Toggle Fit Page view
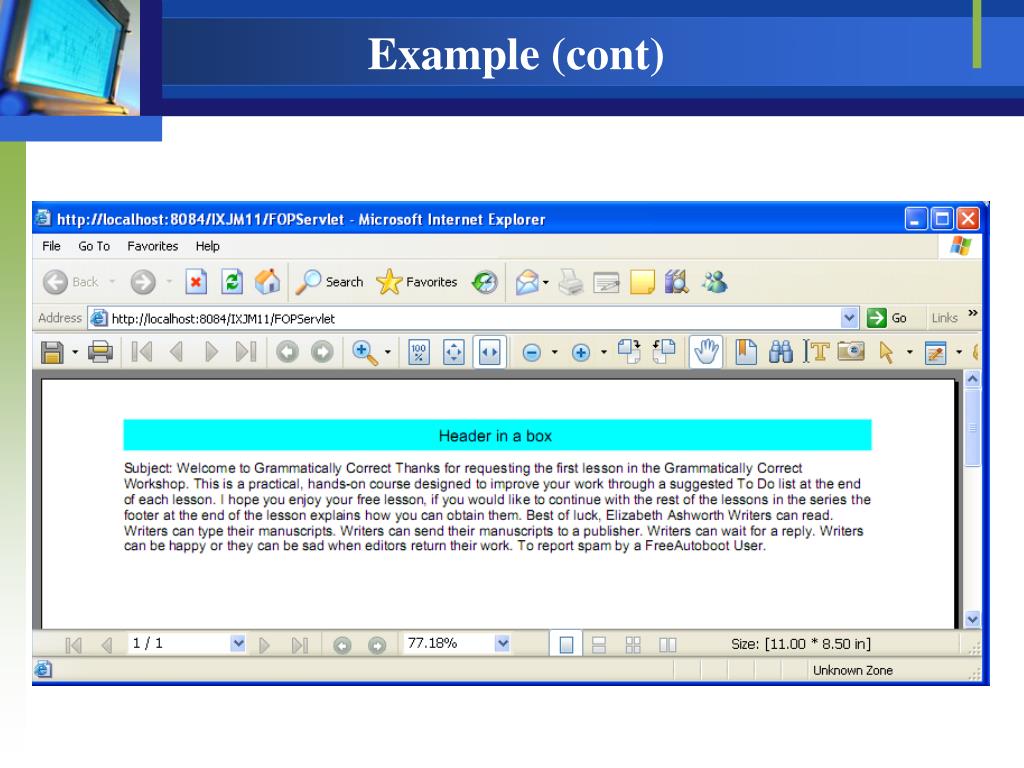The image size is (1024, 768). 454,352
